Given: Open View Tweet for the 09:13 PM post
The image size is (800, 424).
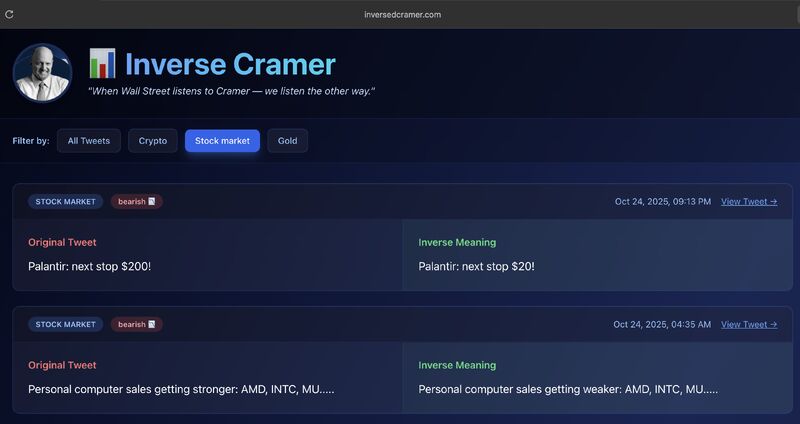Looking at the screenshot, I should tap(749, 202).
